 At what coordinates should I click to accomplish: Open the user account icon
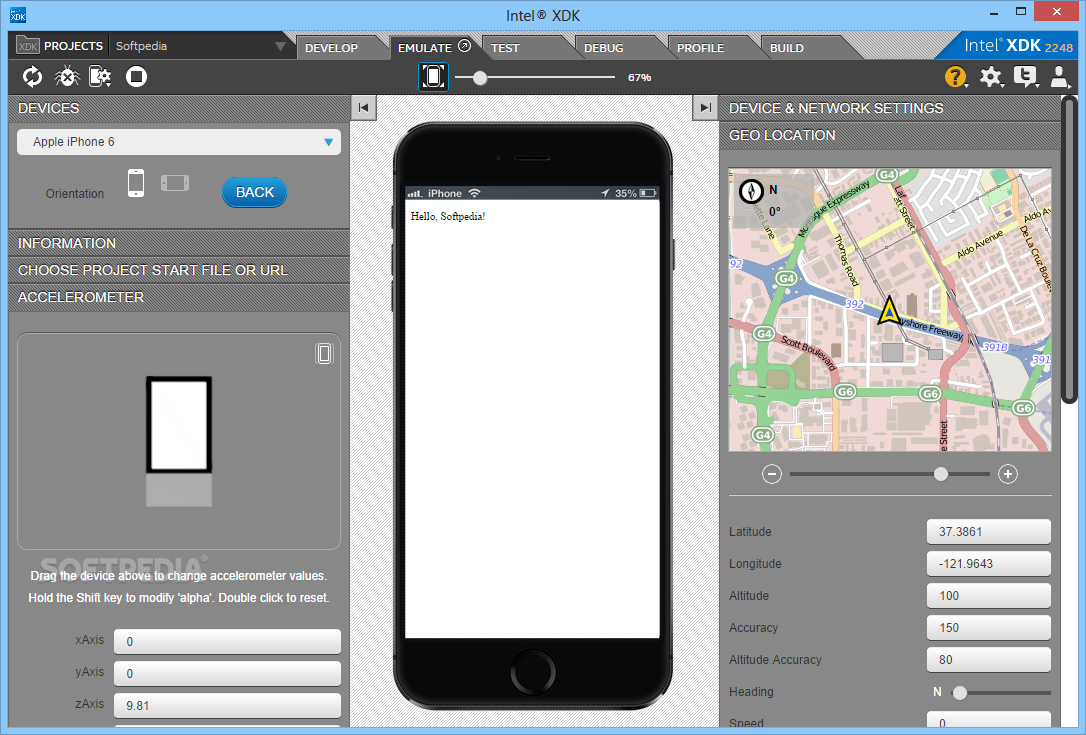pos(1059,76)
